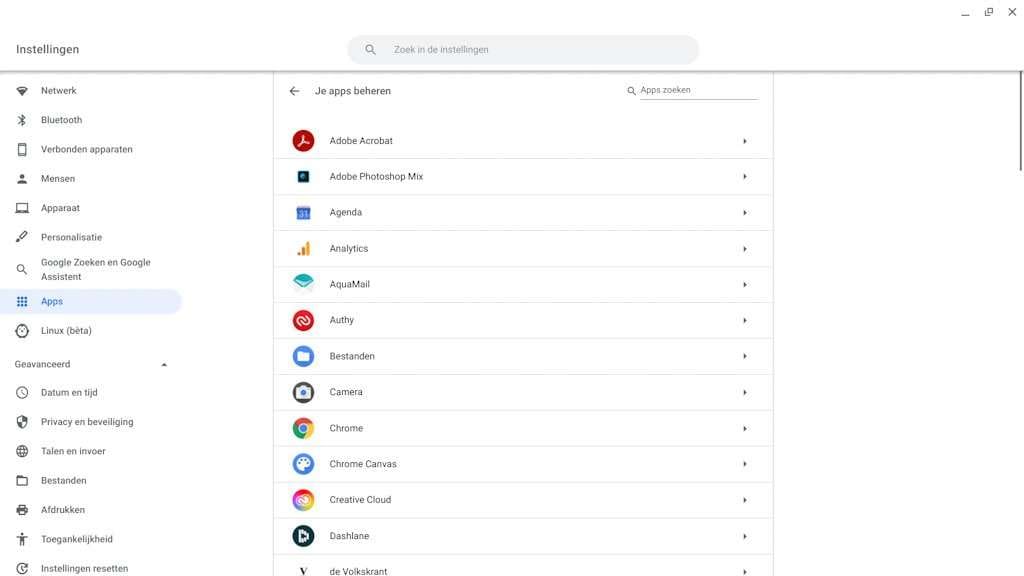This screenshot has width=1024, height=576.
Task: Open the Bluetooth settings section
Action: tap(61, 120)
